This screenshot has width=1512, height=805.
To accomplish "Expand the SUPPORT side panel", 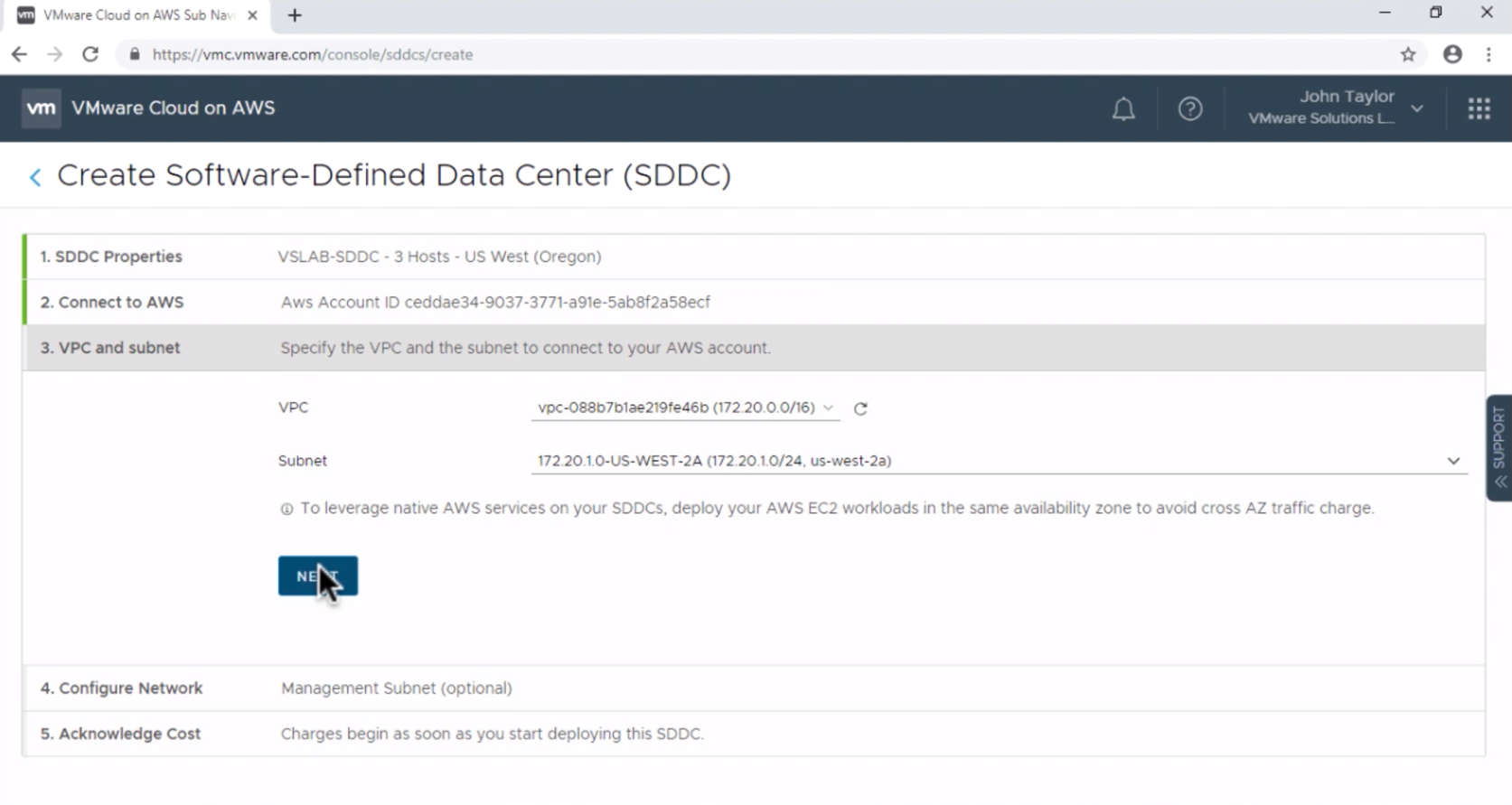I will coord(1499,447).
